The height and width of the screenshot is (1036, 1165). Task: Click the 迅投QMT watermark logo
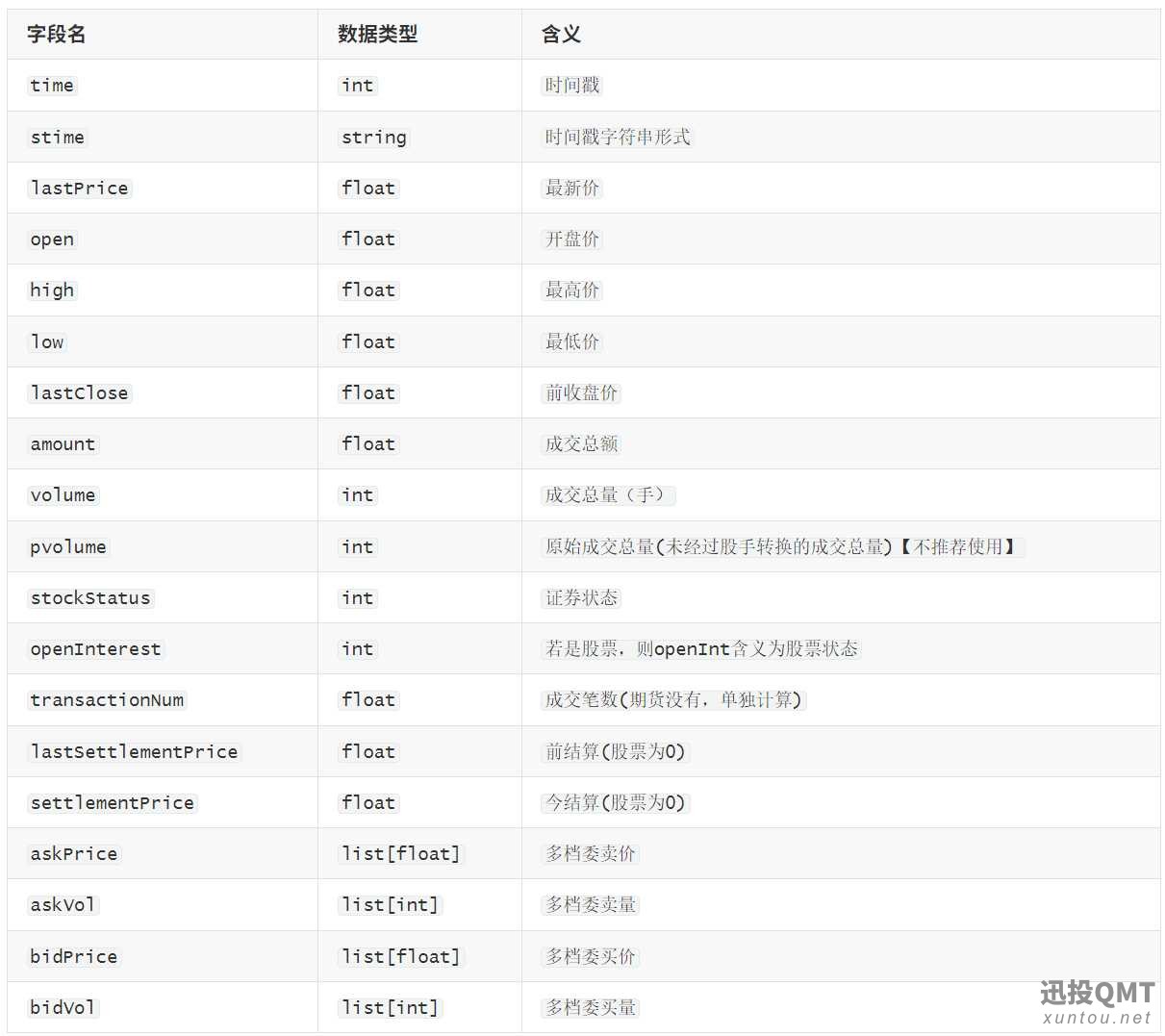pos(1097,993)
